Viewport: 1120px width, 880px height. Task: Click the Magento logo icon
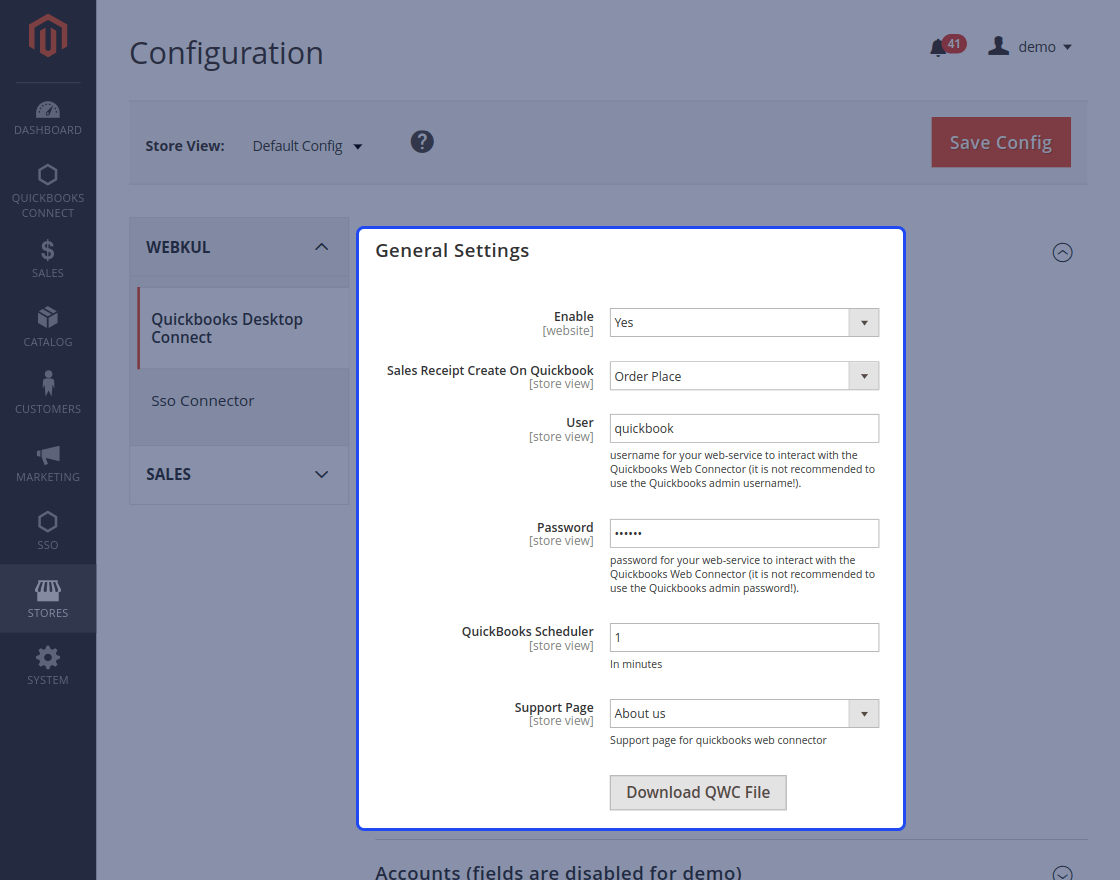coord(48,35)
